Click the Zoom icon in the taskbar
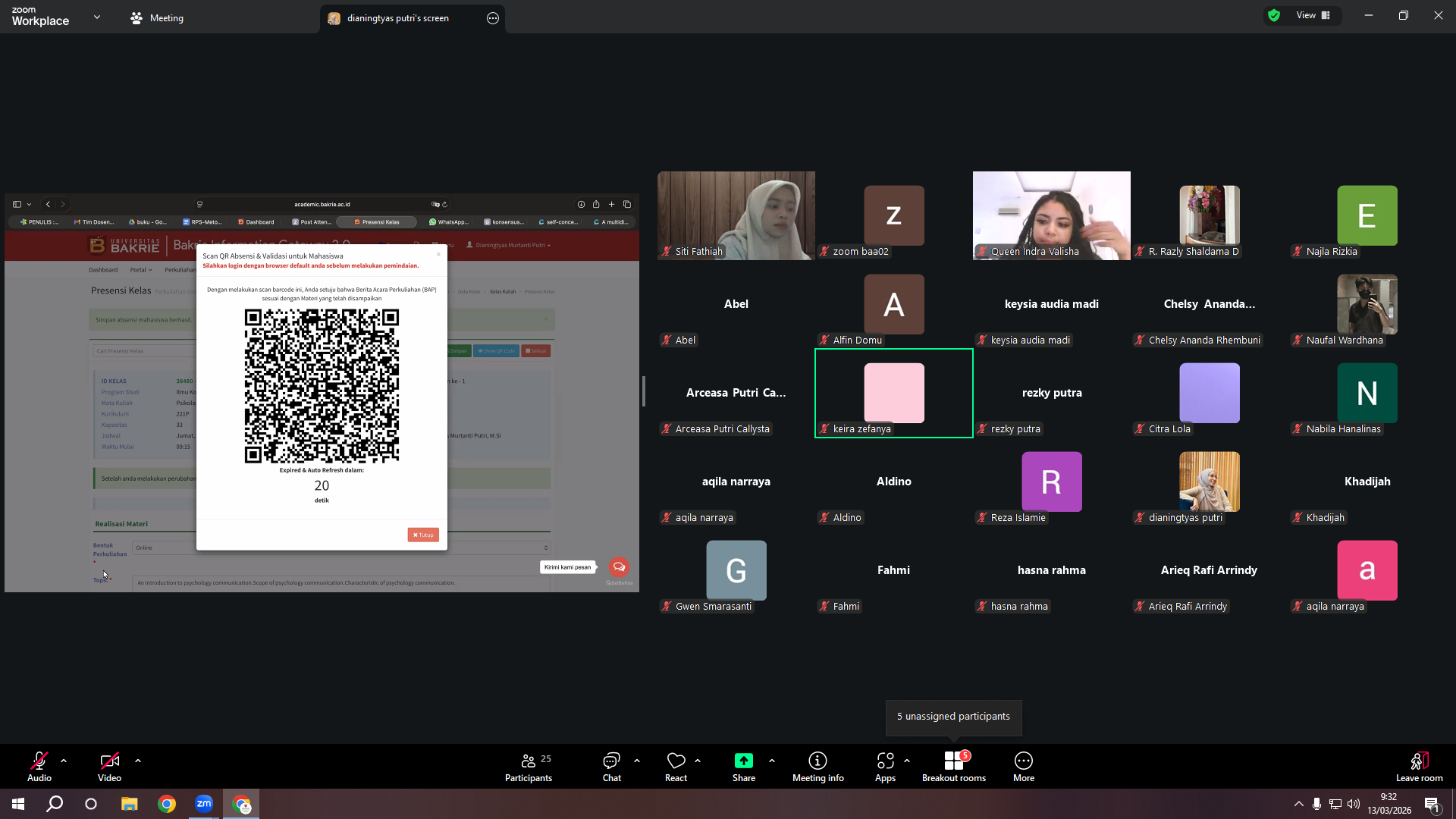Screen dimensions: 1456x819 coord(204,804)
